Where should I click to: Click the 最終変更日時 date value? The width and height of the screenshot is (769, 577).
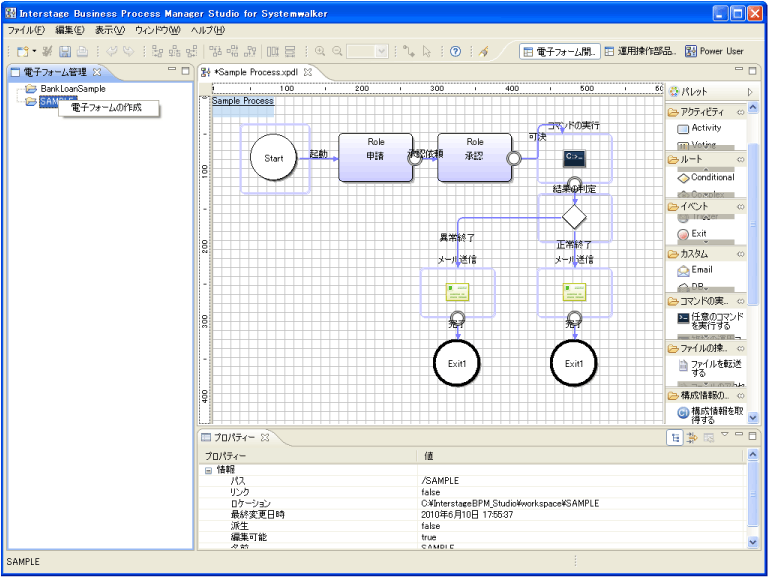click(467, 515)
